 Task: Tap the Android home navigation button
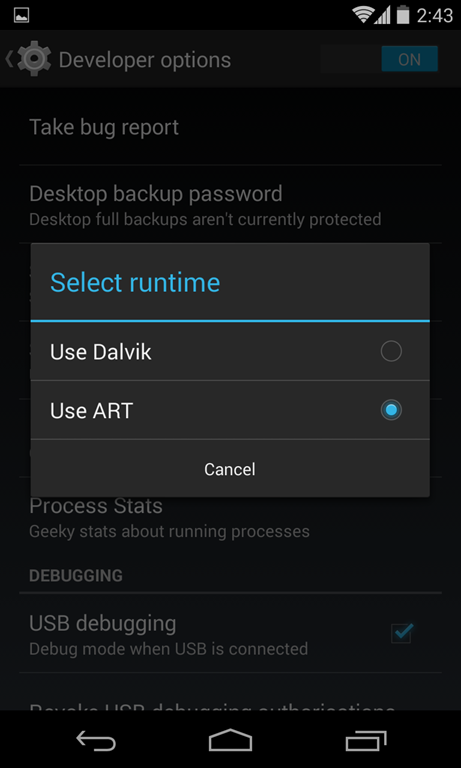click(230, 740)
